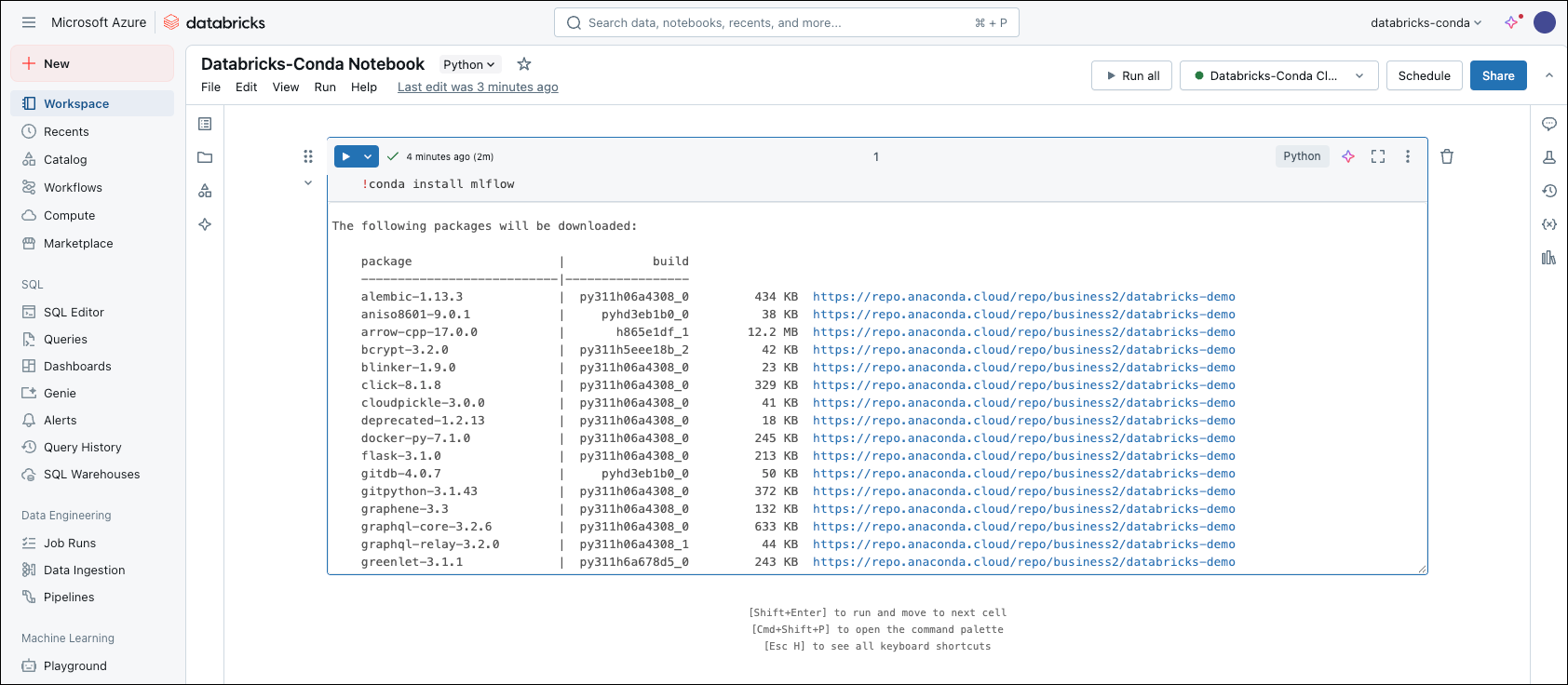Collapse the notebook header chevron

point(1549,75)
